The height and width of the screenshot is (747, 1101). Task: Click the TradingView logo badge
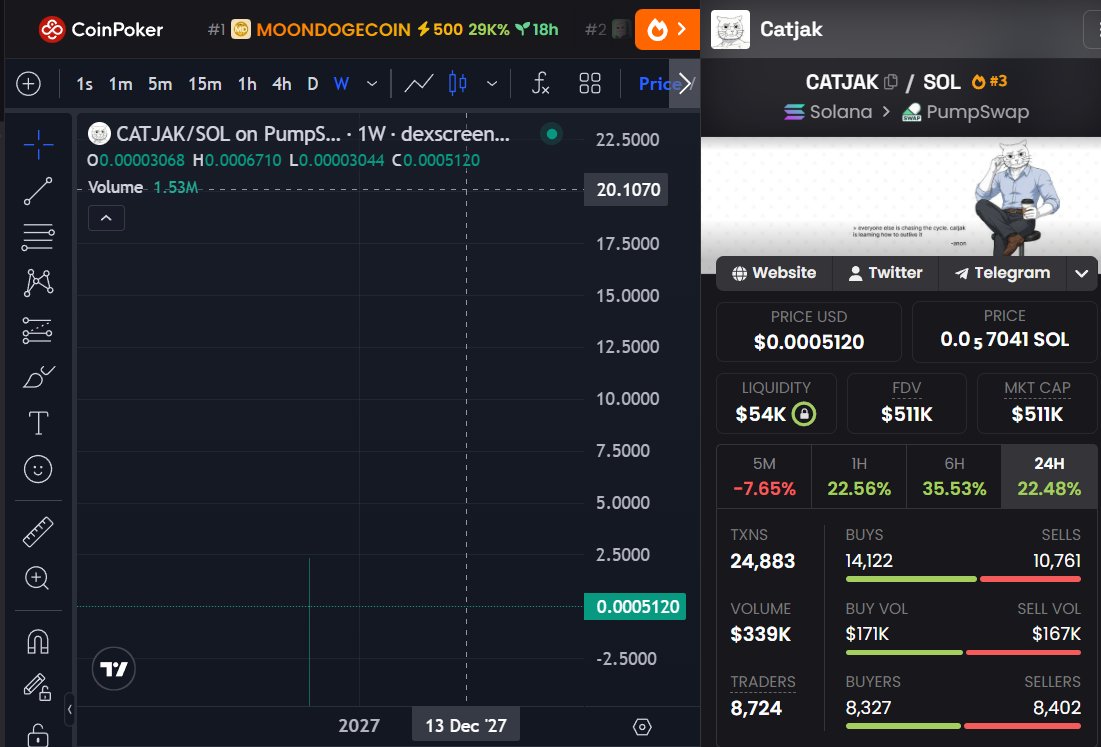click(114, 668)
